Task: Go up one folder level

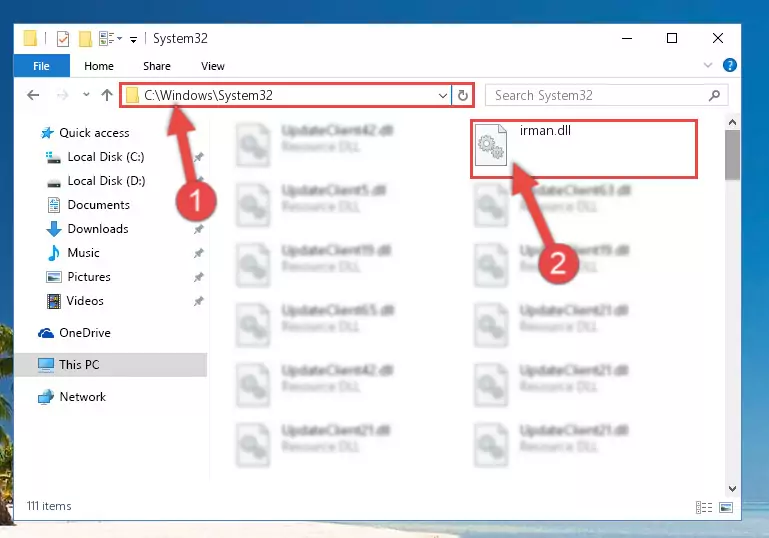Action: tap(106, 95)
